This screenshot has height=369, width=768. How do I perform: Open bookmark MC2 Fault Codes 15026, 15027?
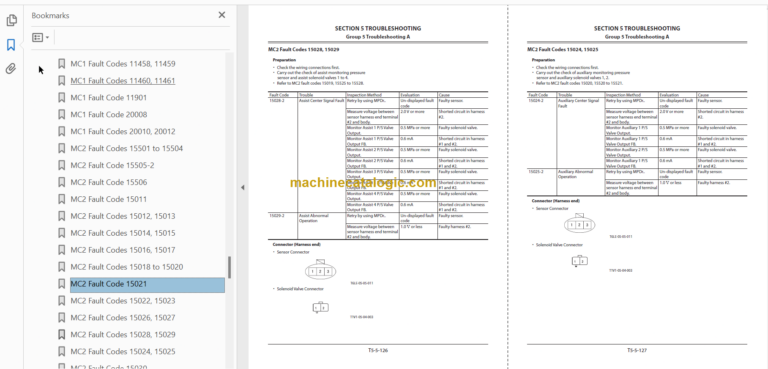(122, 318)
